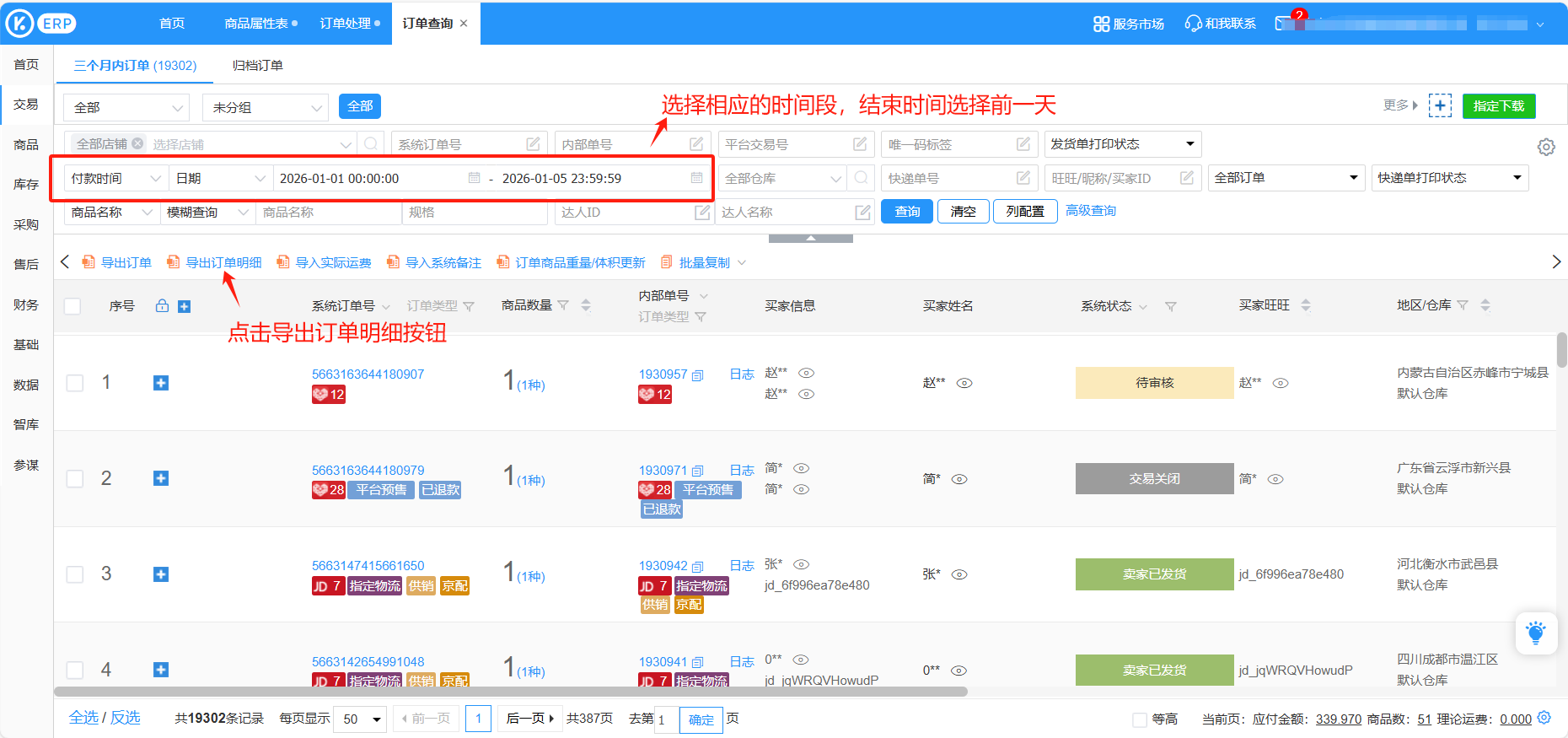
Task: Click the lock icon in table header
Action: [163, 306]
